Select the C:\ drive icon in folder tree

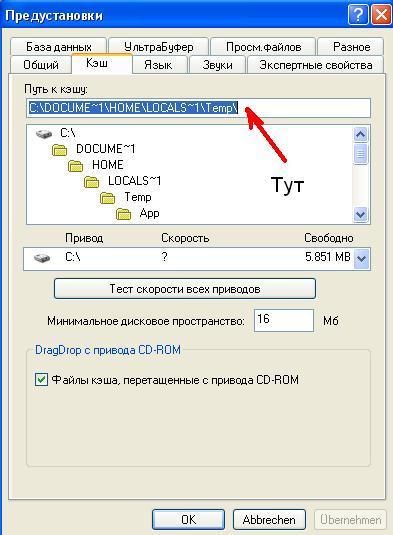point(44,133)
